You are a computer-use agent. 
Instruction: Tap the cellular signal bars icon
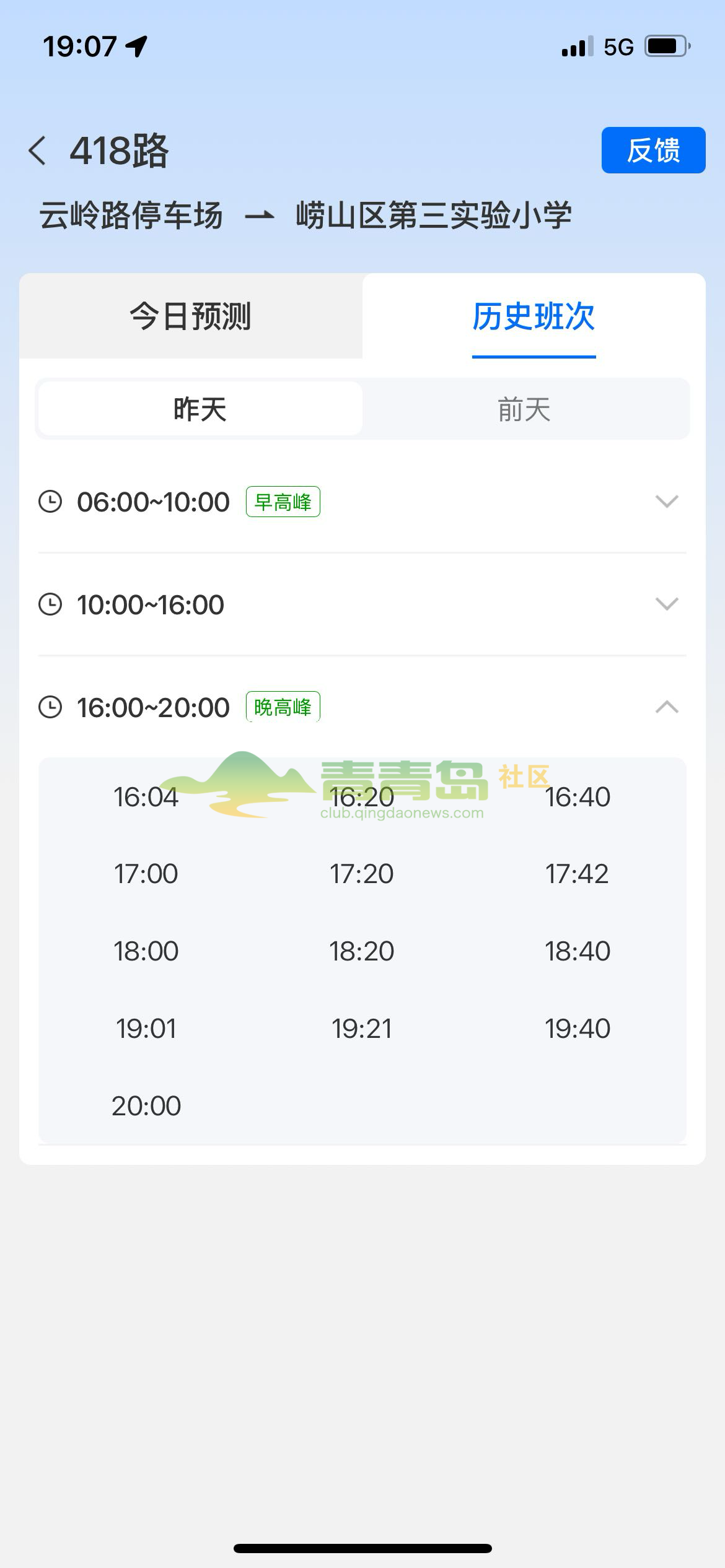578,46
